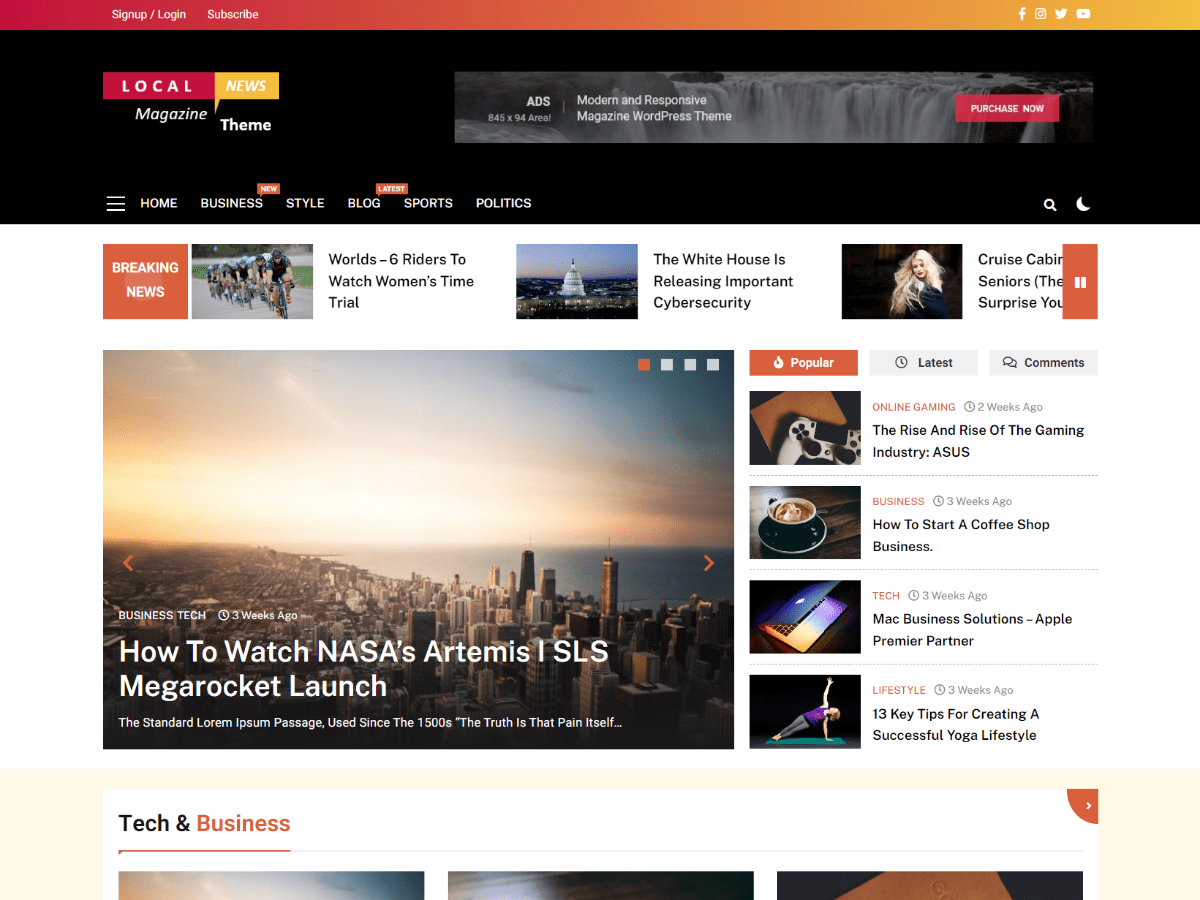Visit the Facebook page icon
The image size is (1200, 900).
[x=1021, y=13]
